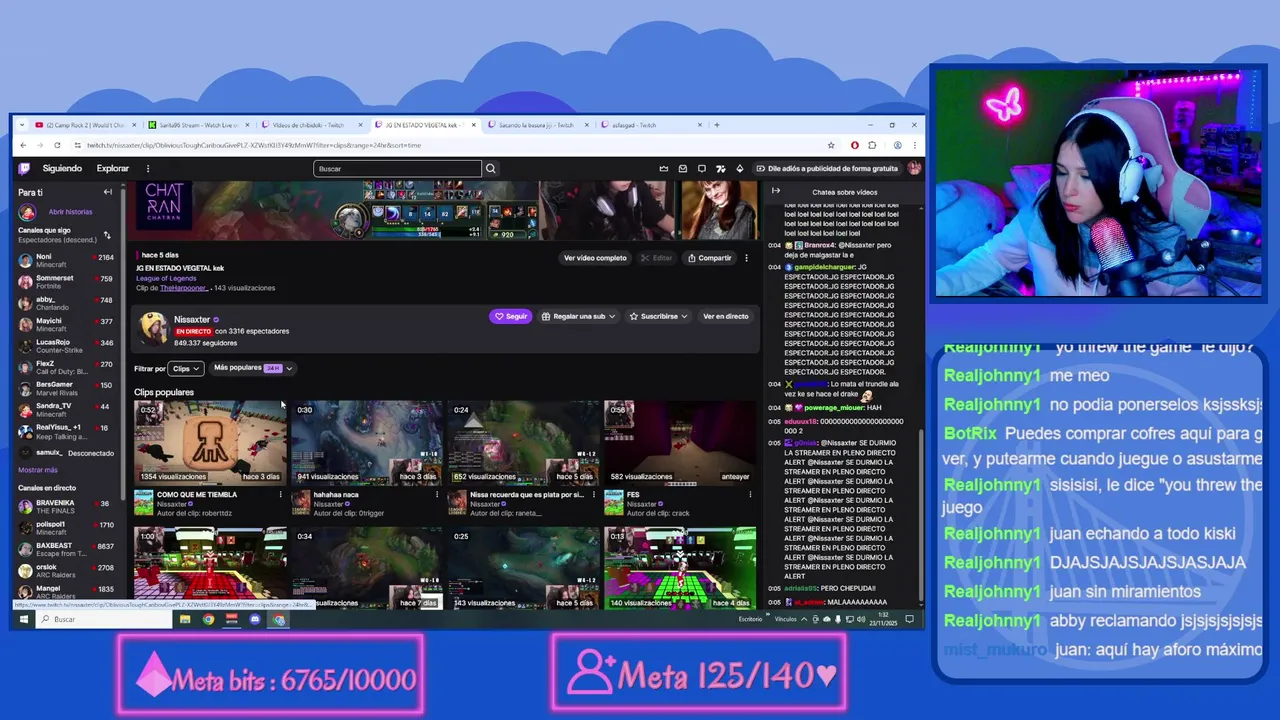
Task: Play the COMO QUE ME TIEMBLA clip thumbnail
Action: pyautogui.click(x=211, y=443)
